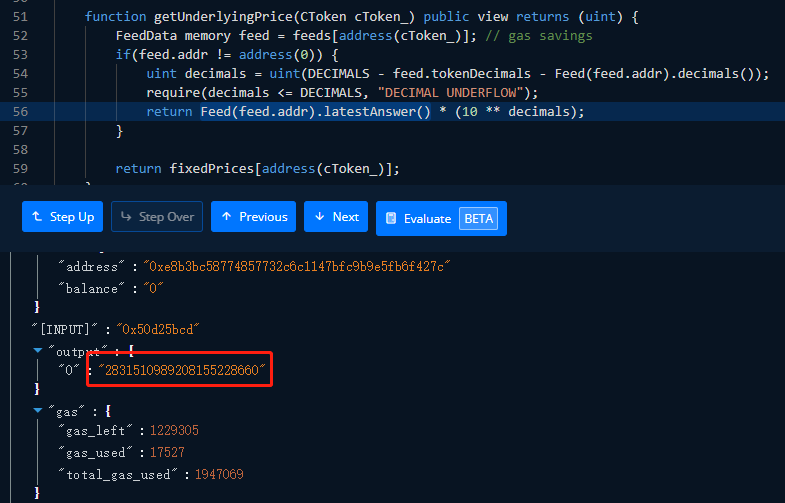Viewport: 785px width, 503px height.
Task: Click the Step Up button
Action: tap(63, 217)
